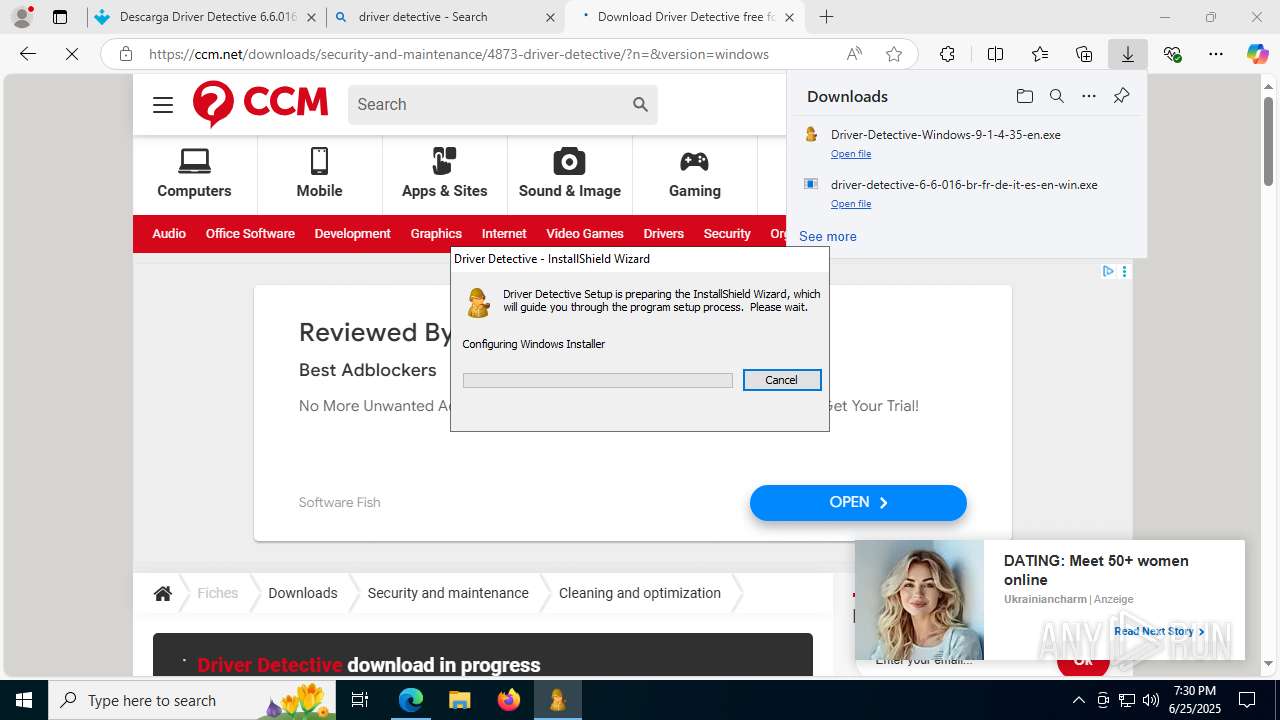Cancel the InstallShield Wizard setup

(782, 380)
